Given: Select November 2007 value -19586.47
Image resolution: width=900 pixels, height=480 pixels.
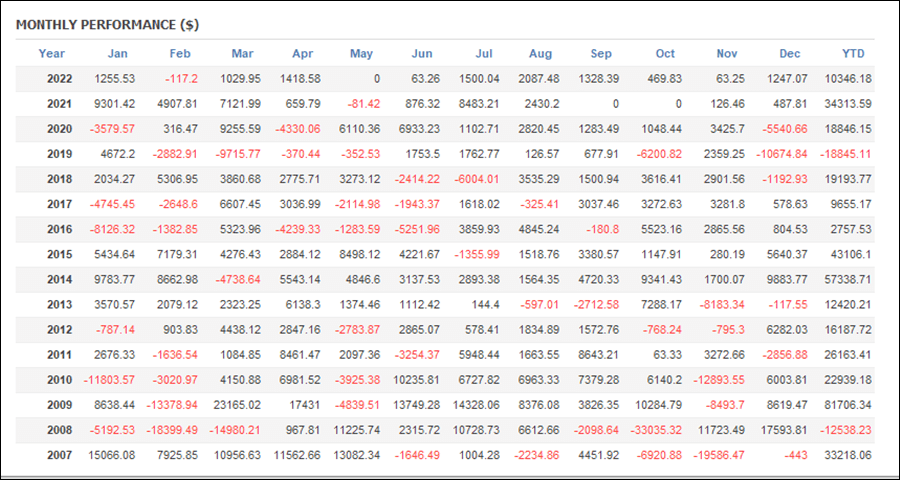Looking at the screenshot, I should pos(717,455).
